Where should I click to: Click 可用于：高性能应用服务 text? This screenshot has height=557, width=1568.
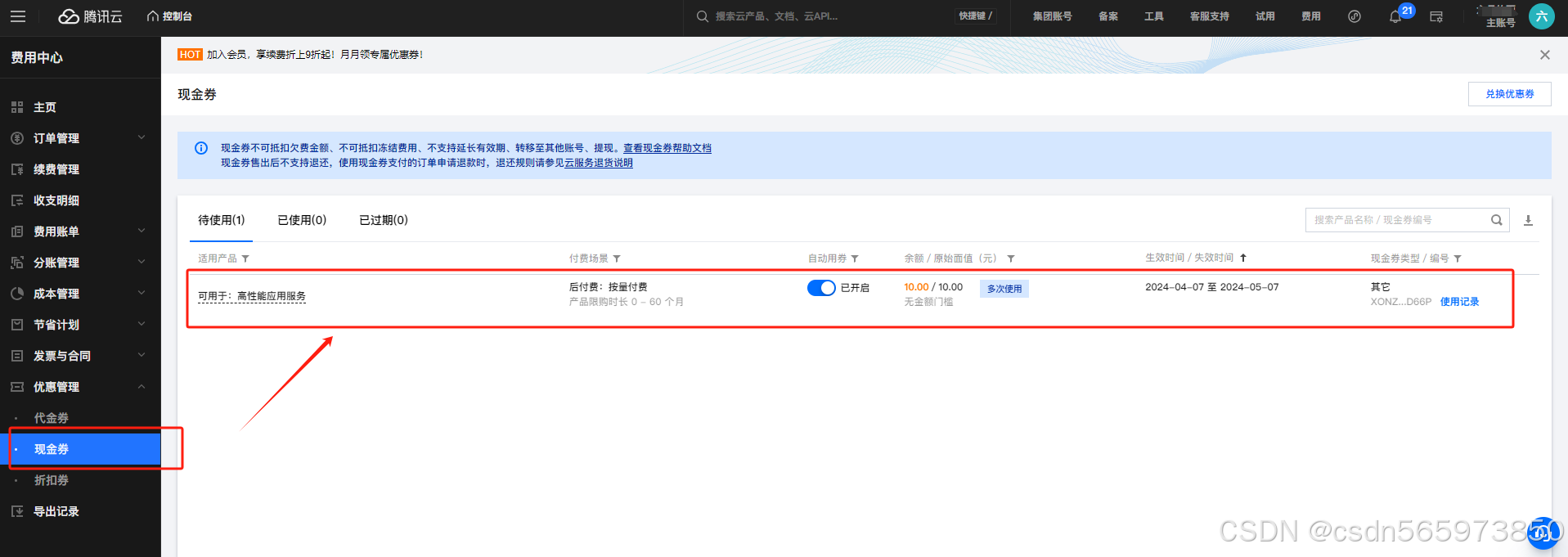(252, 296)
